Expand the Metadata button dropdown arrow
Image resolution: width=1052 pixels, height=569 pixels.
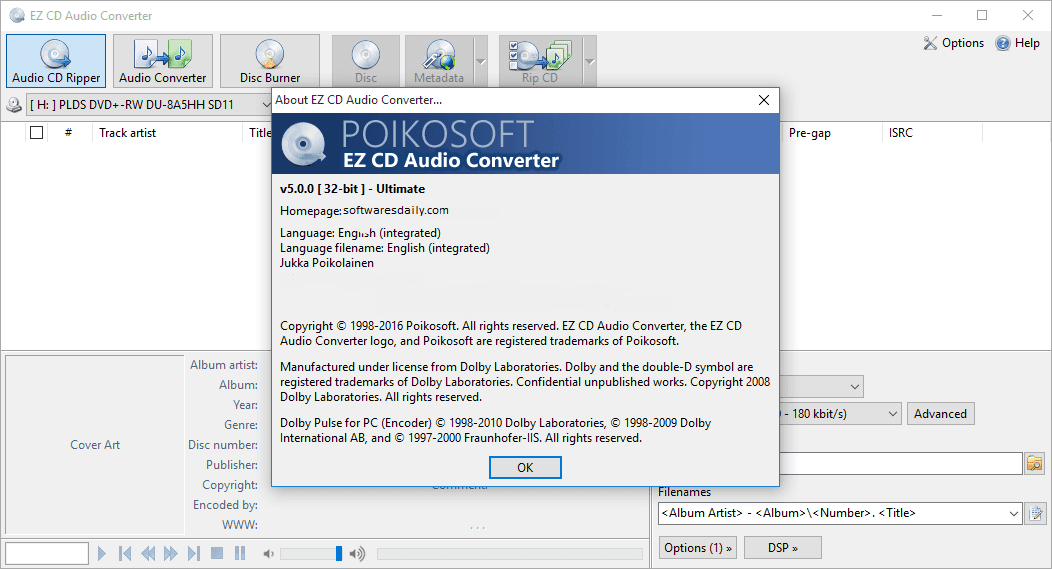click(481, 61)
